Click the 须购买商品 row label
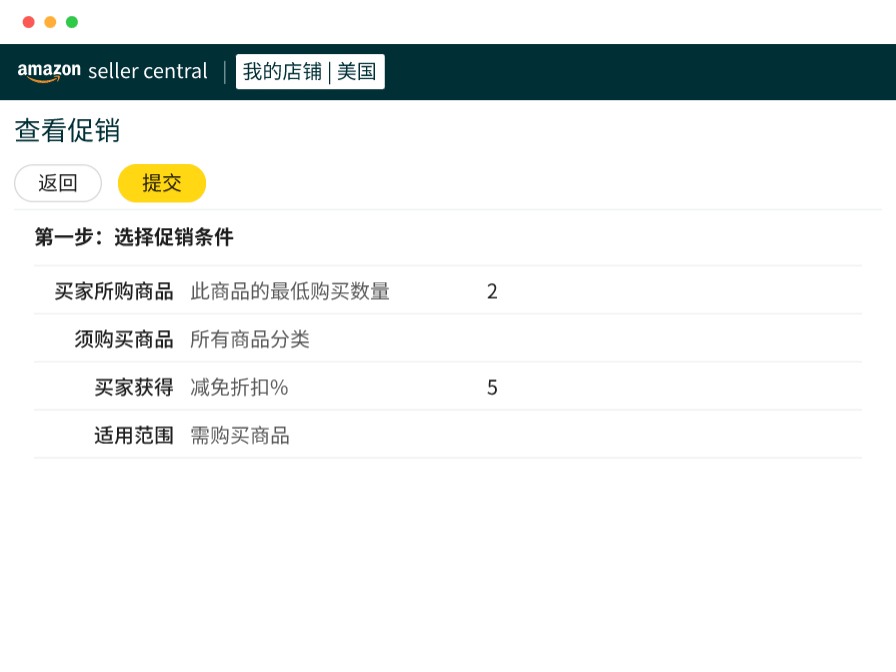 [124, 339]
